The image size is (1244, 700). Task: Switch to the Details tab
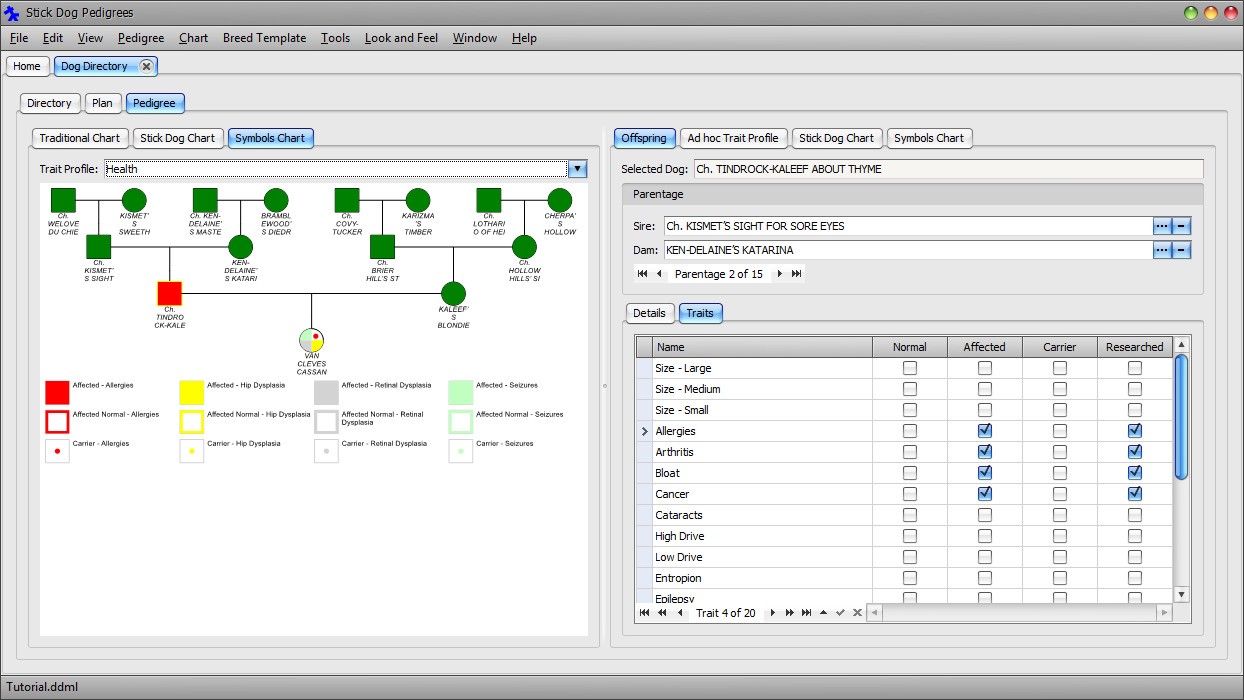649,313
